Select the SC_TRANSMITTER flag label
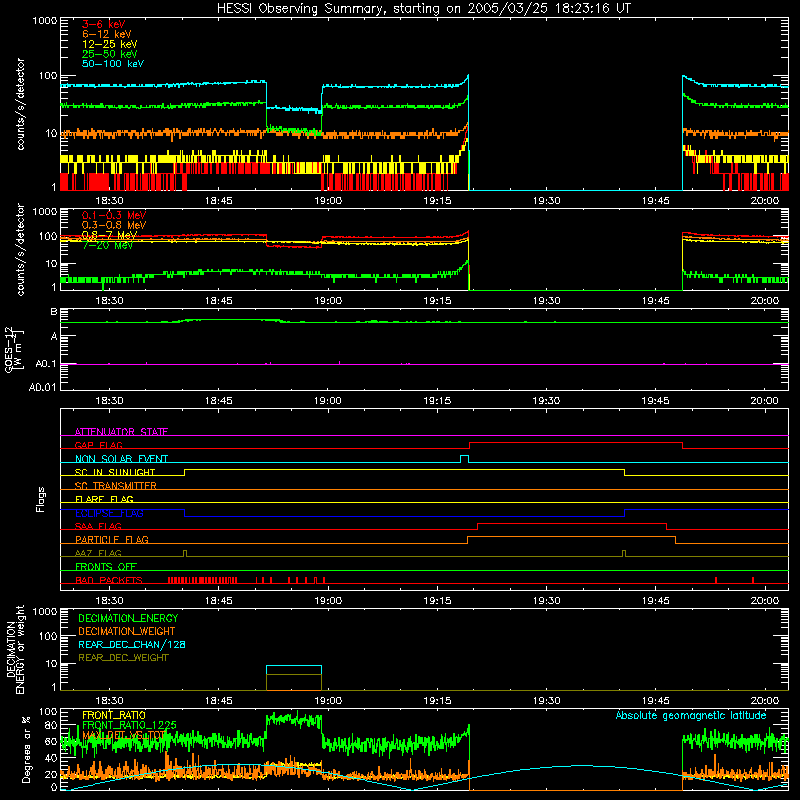 (115, 485)
